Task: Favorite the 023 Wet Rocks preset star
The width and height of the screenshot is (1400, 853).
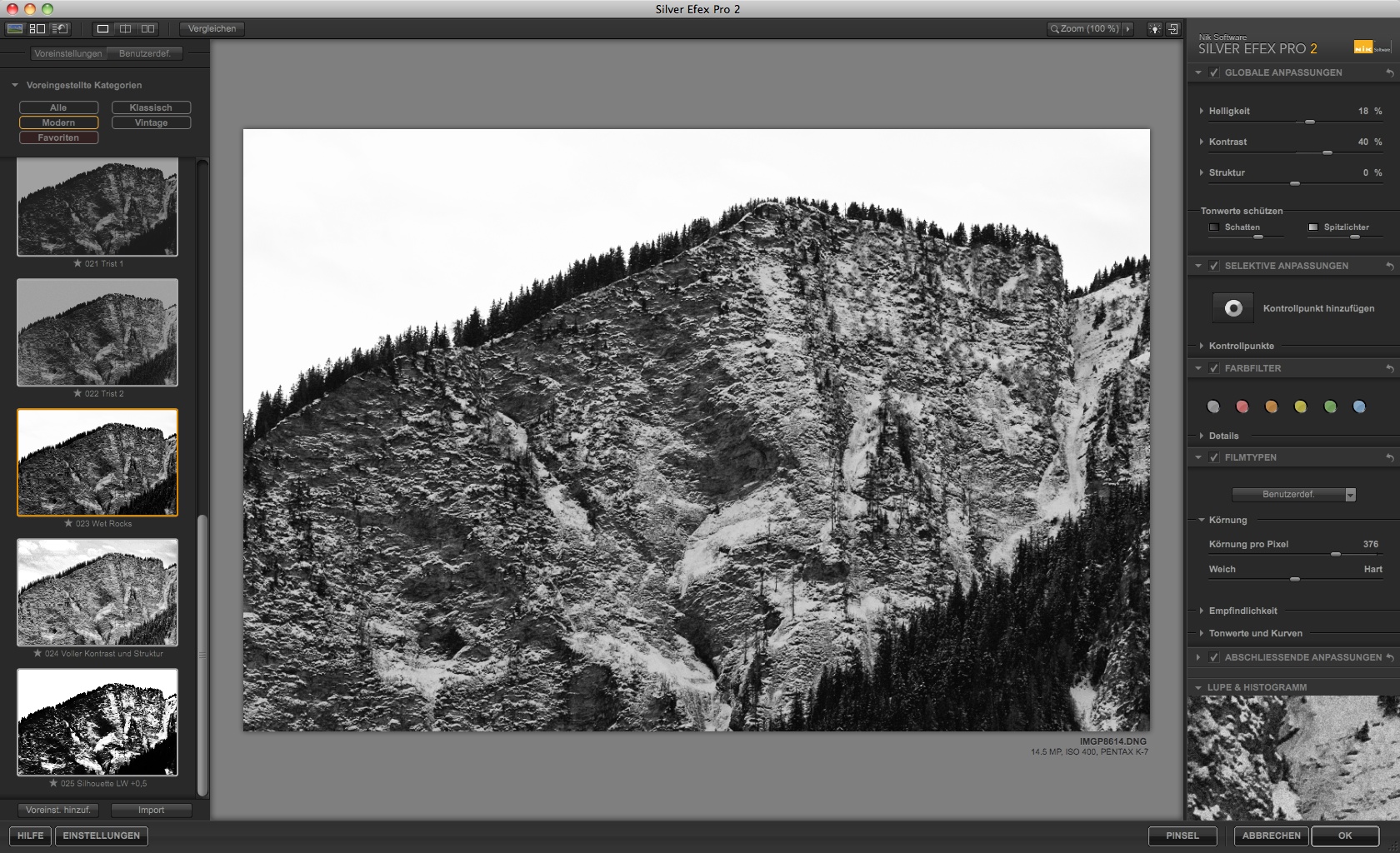Action: pyautogui.click(x=68, y=523)
